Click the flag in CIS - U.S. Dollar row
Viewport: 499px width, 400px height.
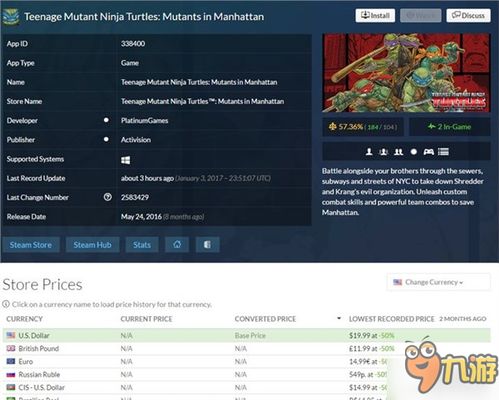11,387
